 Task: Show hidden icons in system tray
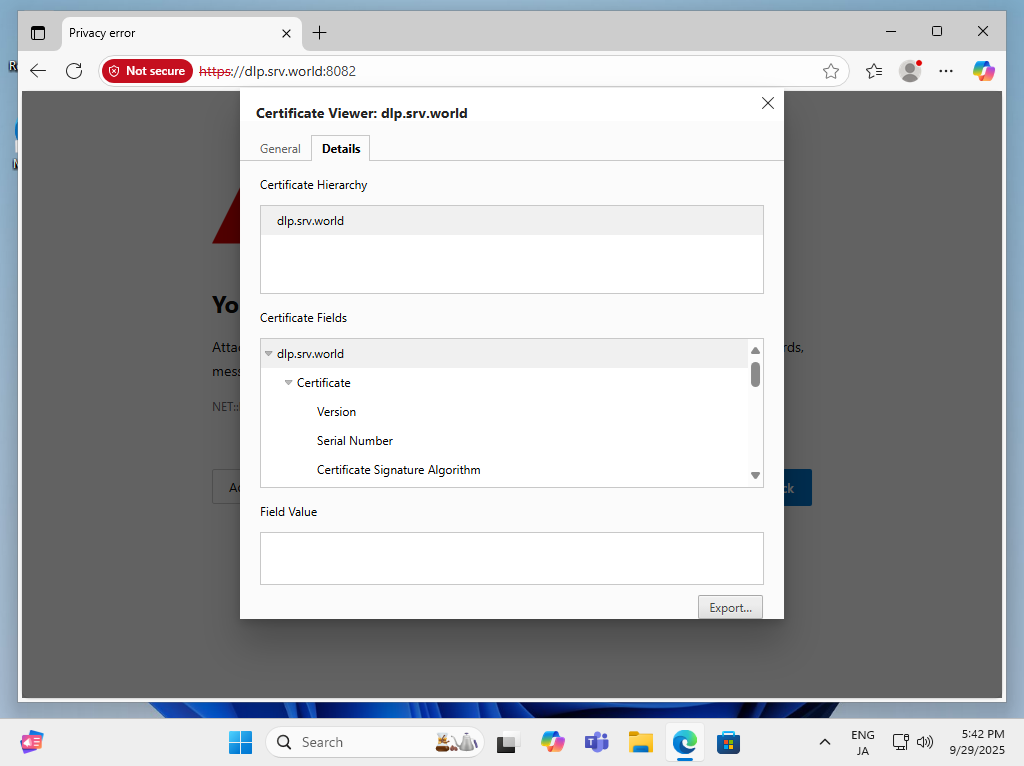[824, 742]
